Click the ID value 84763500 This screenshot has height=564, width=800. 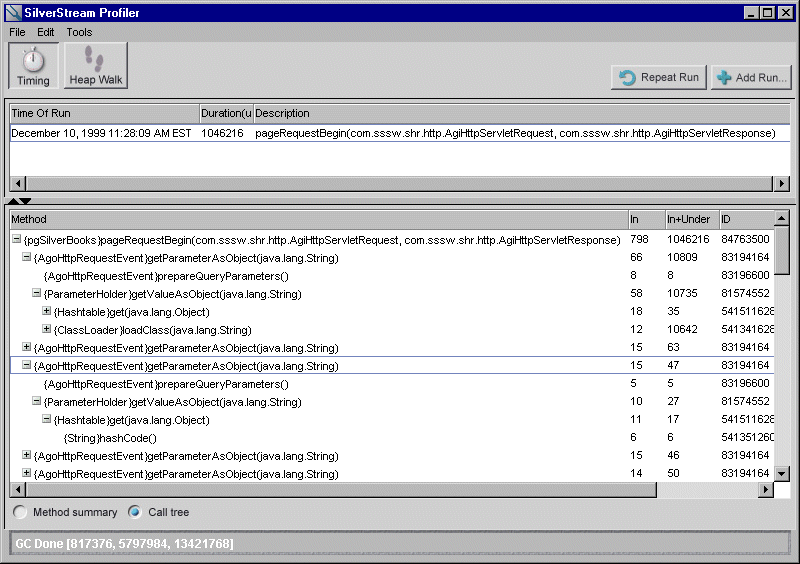tap(745, 239)
